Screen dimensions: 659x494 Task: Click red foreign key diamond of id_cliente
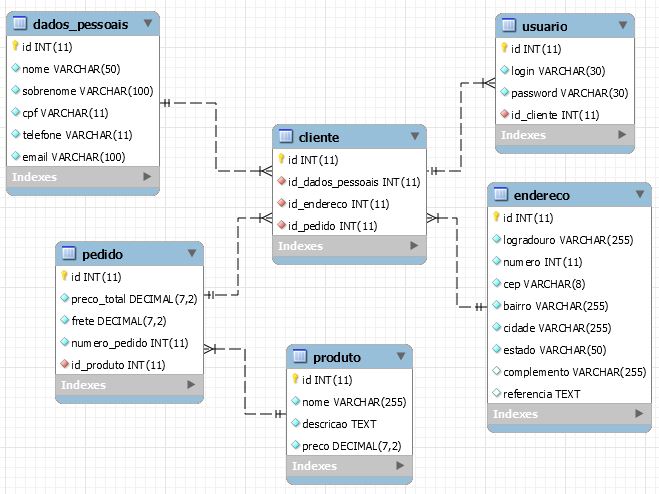point(504,114)
